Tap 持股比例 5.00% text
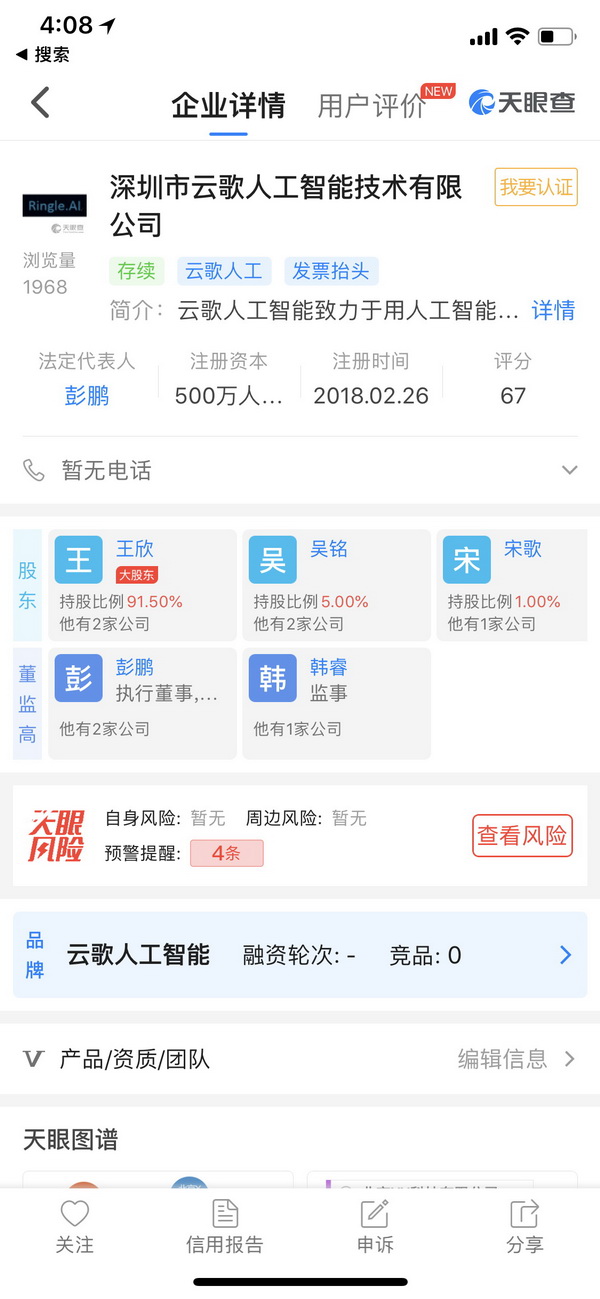 click(x=311, y=602)
